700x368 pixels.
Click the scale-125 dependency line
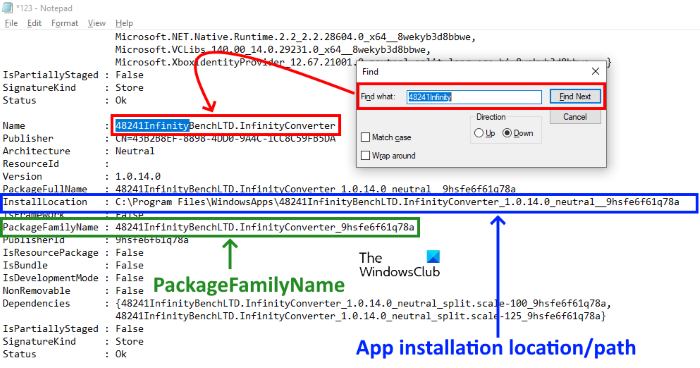(x=360, y=316)
